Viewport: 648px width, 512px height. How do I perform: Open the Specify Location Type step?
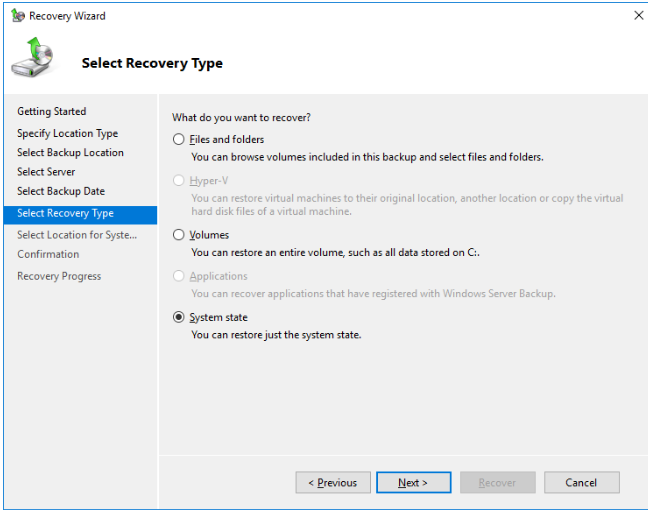(x=67, y=133)
